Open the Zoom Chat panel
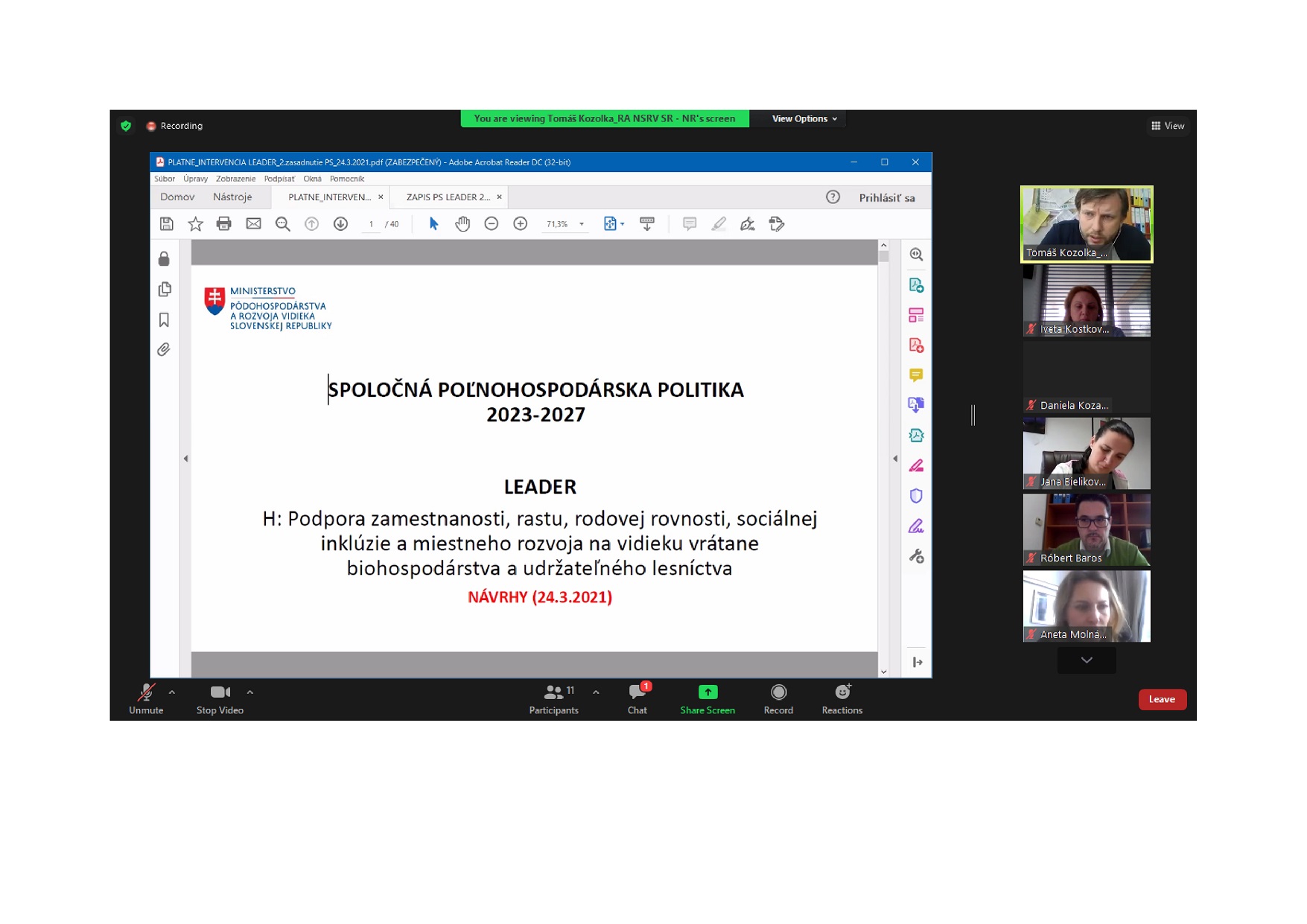Viewport: 1307px width, 924px height. (x=637, y=700)
